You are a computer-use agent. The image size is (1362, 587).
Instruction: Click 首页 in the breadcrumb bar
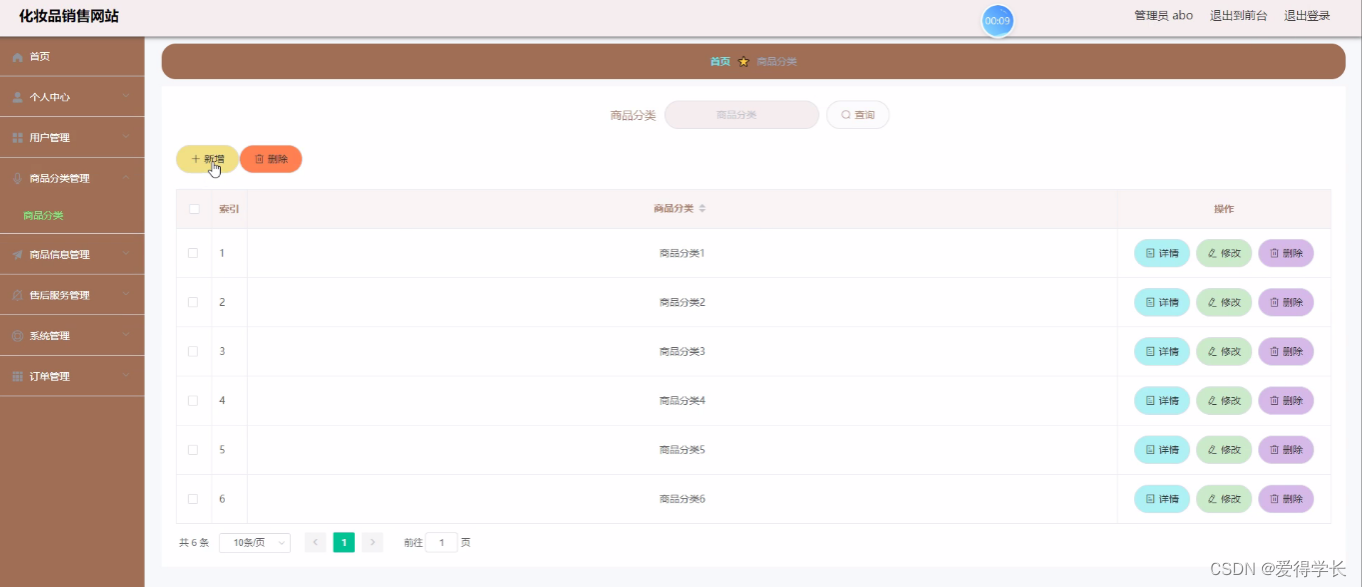click(720, 62)
